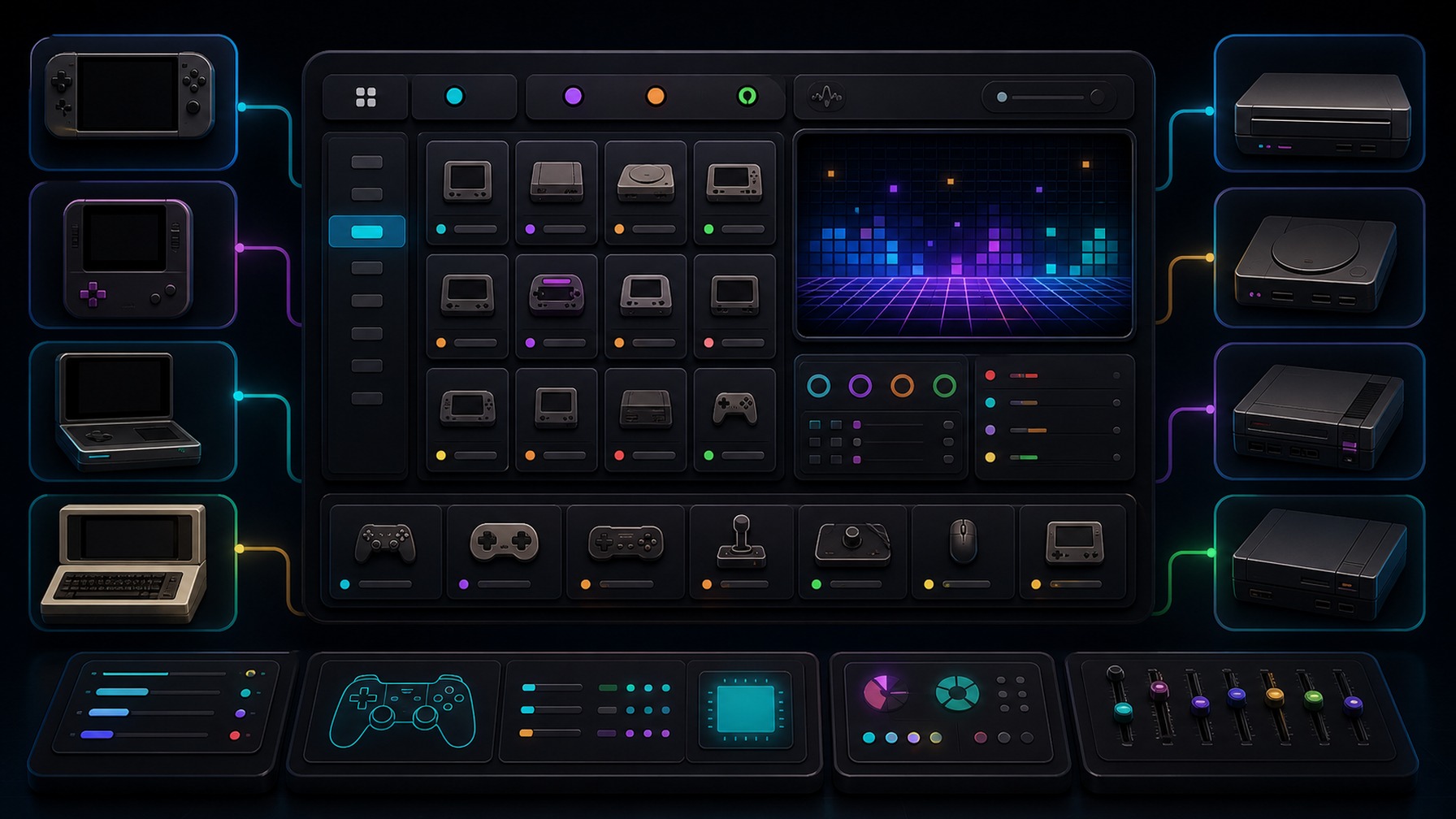The image size is (1456, 819).
Task: Adjust the slider at the top-right of the top bar
Action: tap(1049, 97)
